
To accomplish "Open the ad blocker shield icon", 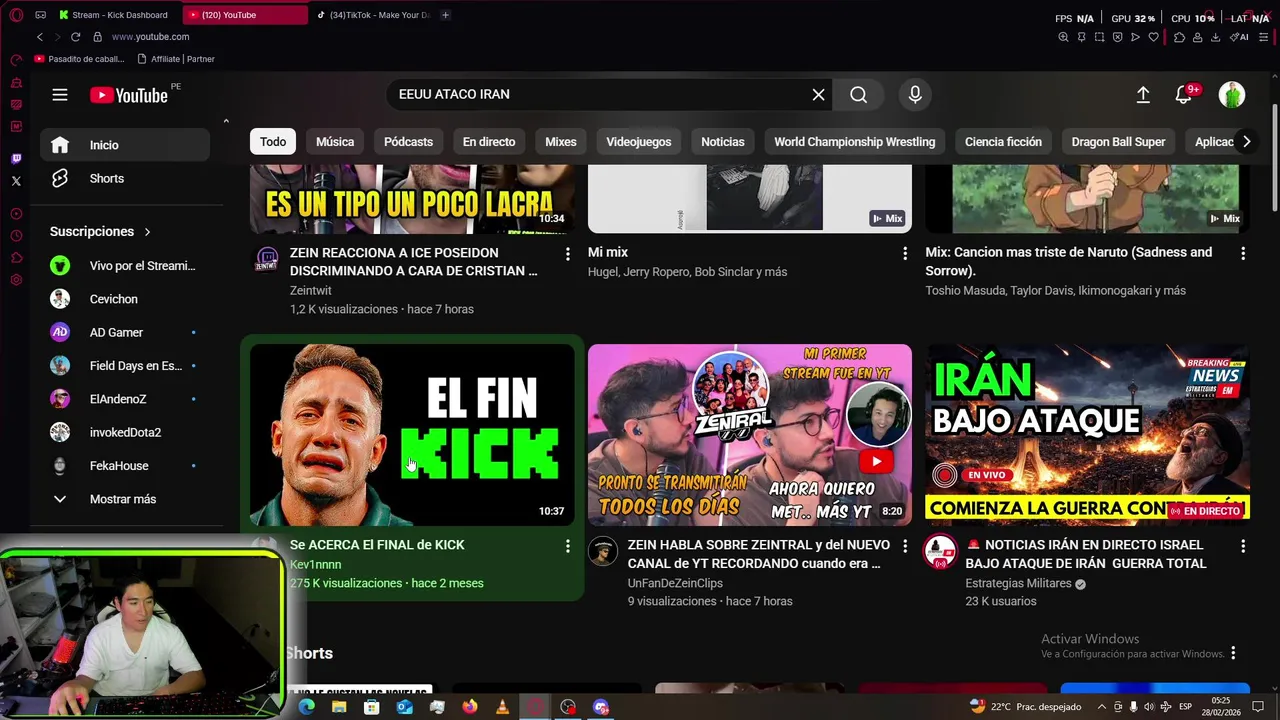I will 1117,37.
